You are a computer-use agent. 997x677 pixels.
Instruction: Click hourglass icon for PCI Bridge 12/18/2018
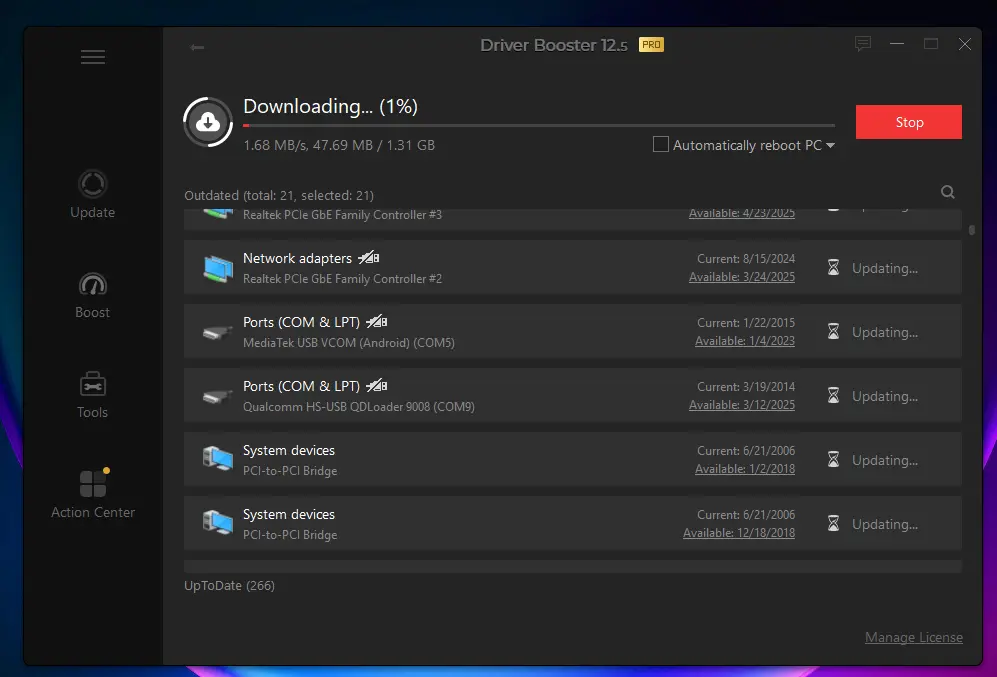click(833, 524)
